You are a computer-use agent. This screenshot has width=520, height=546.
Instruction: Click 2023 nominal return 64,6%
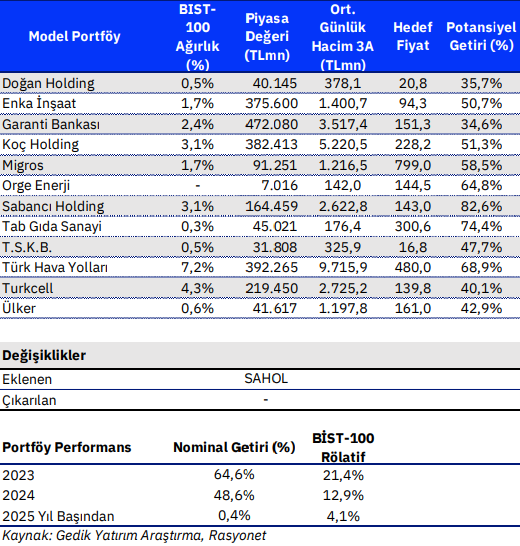(x=234, y=475)
